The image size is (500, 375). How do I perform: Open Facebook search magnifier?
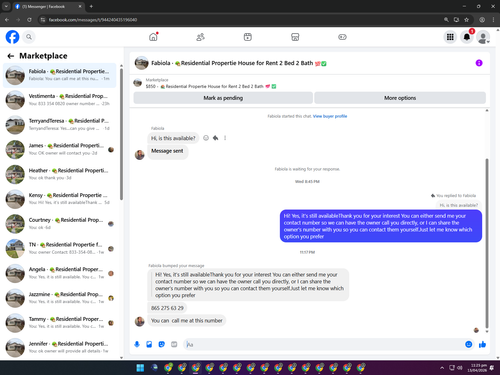tap(29, 37)
